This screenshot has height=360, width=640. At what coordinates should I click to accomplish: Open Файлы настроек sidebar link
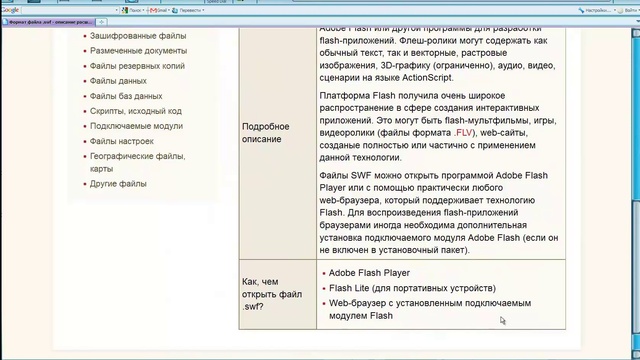coord(122,141)
